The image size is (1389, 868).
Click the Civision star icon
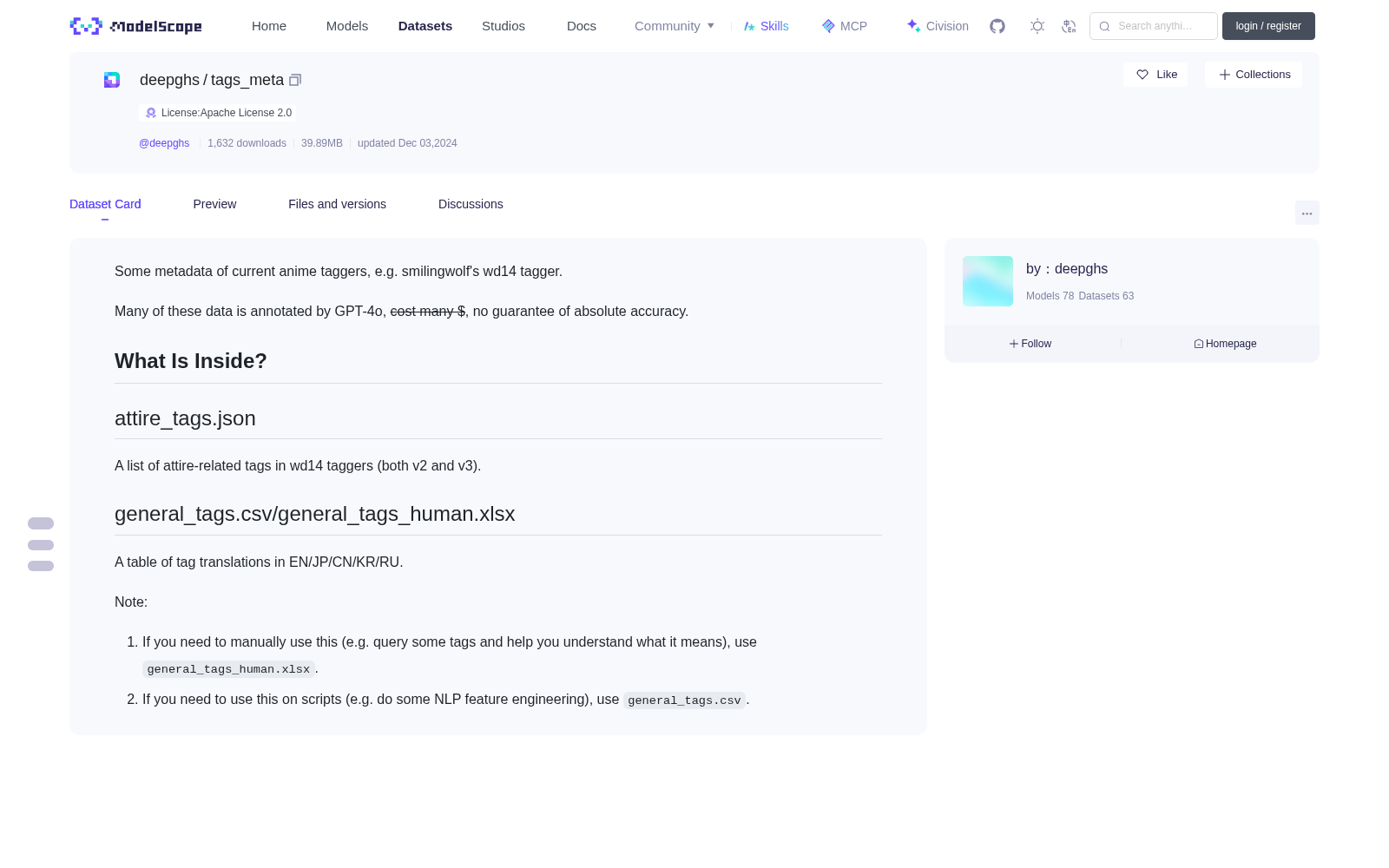pyautogui.click(x=913, y=26)
